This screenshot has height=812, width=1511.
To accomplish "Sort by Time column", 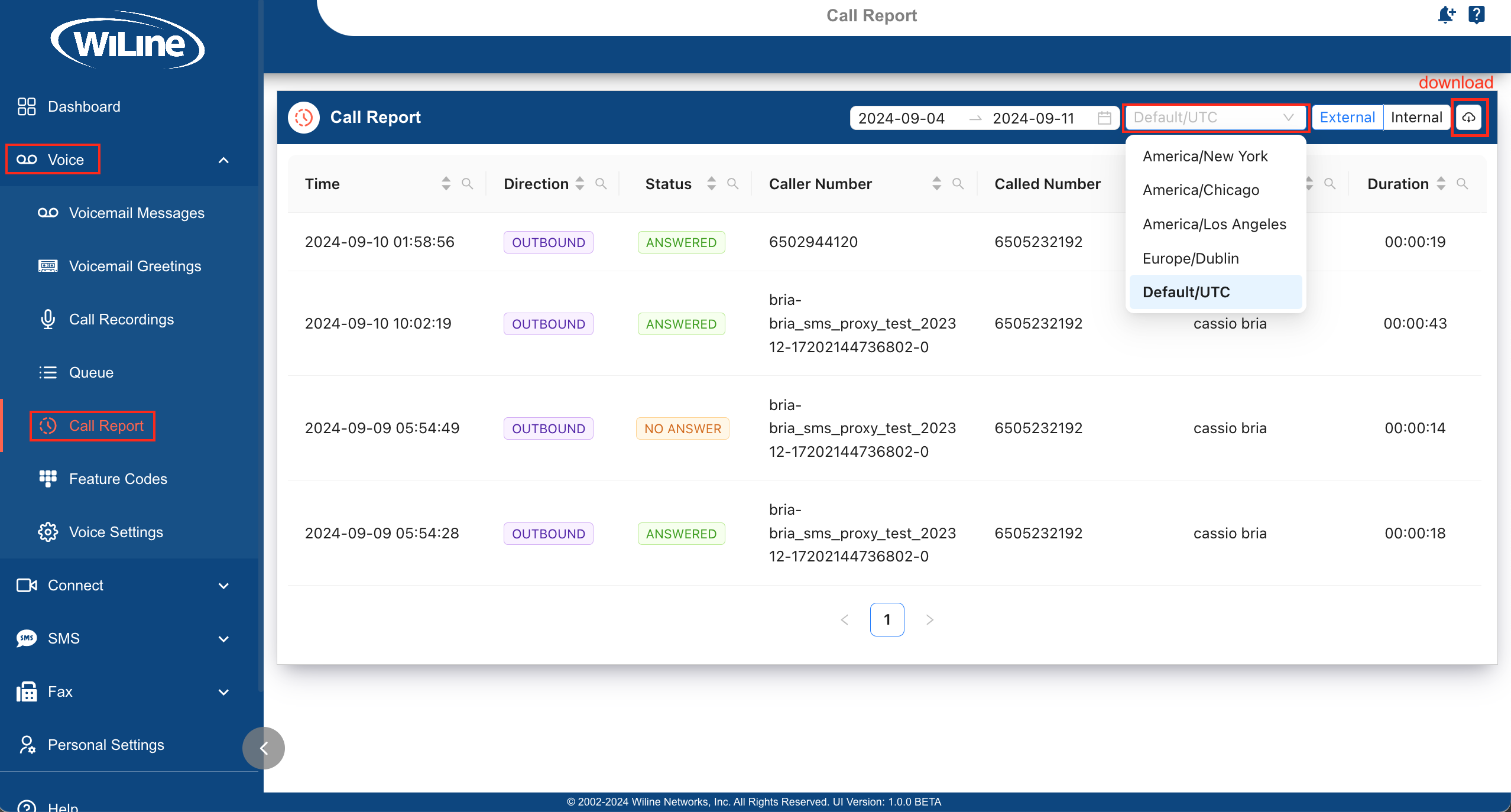I will coord(446,184).
